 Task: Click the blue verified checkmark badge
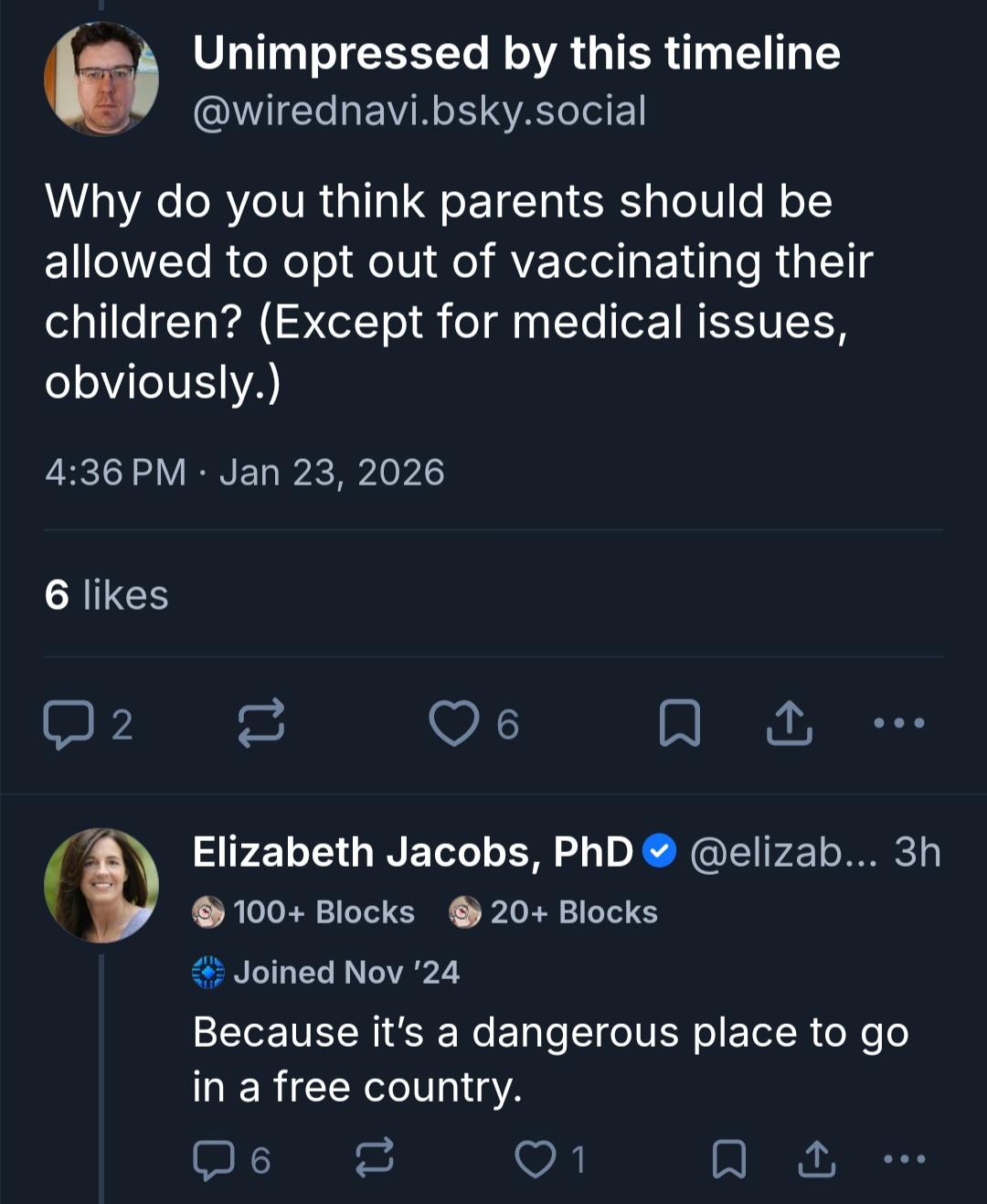pos(659,852)
